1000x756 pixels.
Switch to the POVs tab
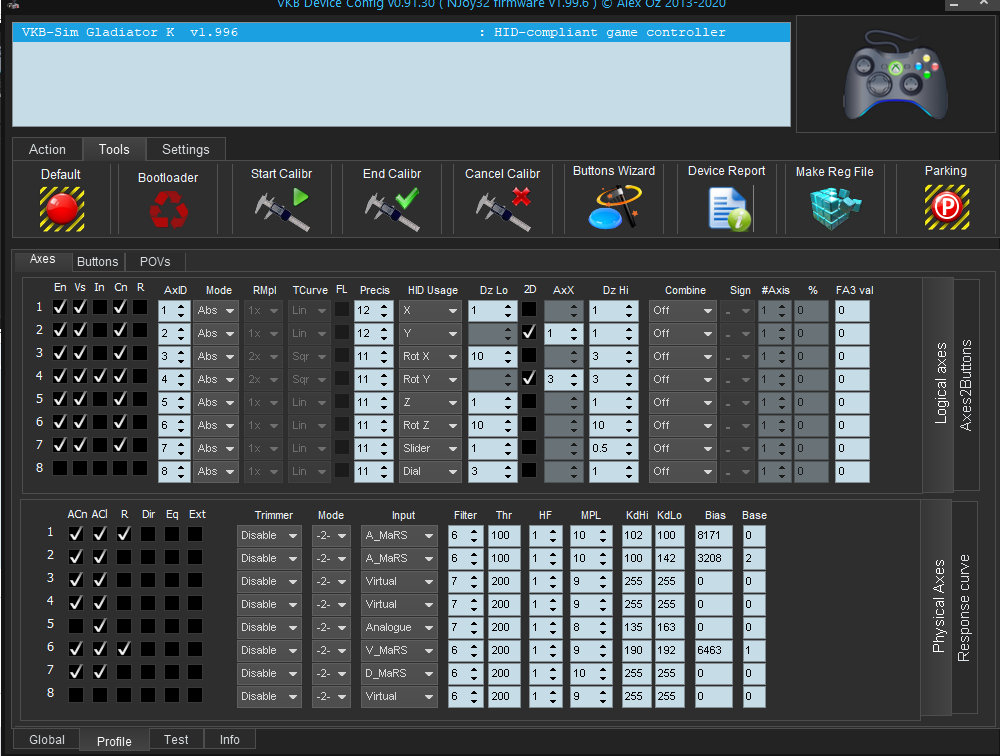point(155,262)
